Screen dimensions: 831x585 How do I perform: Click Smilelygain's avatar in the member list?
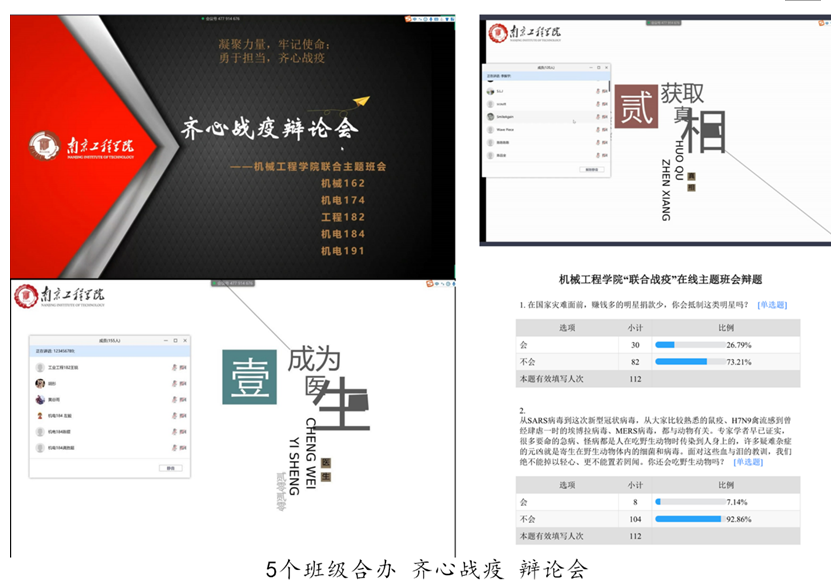tap(490, 117)
